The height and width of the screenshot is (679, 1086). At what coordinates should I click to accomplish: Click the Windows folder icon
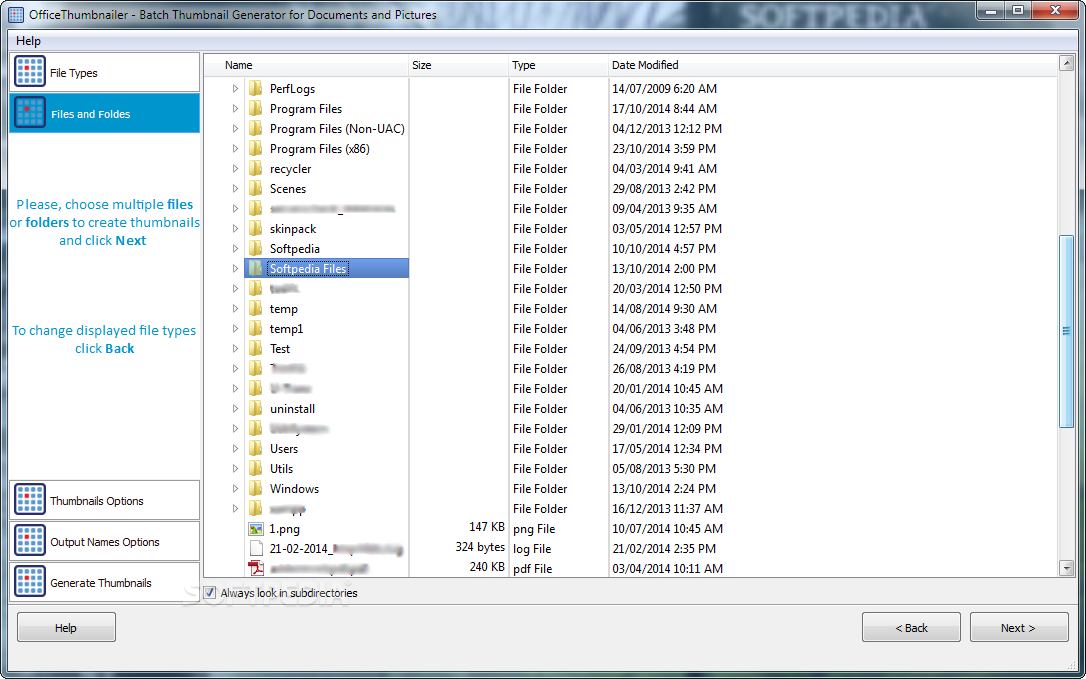coord(256,488)
